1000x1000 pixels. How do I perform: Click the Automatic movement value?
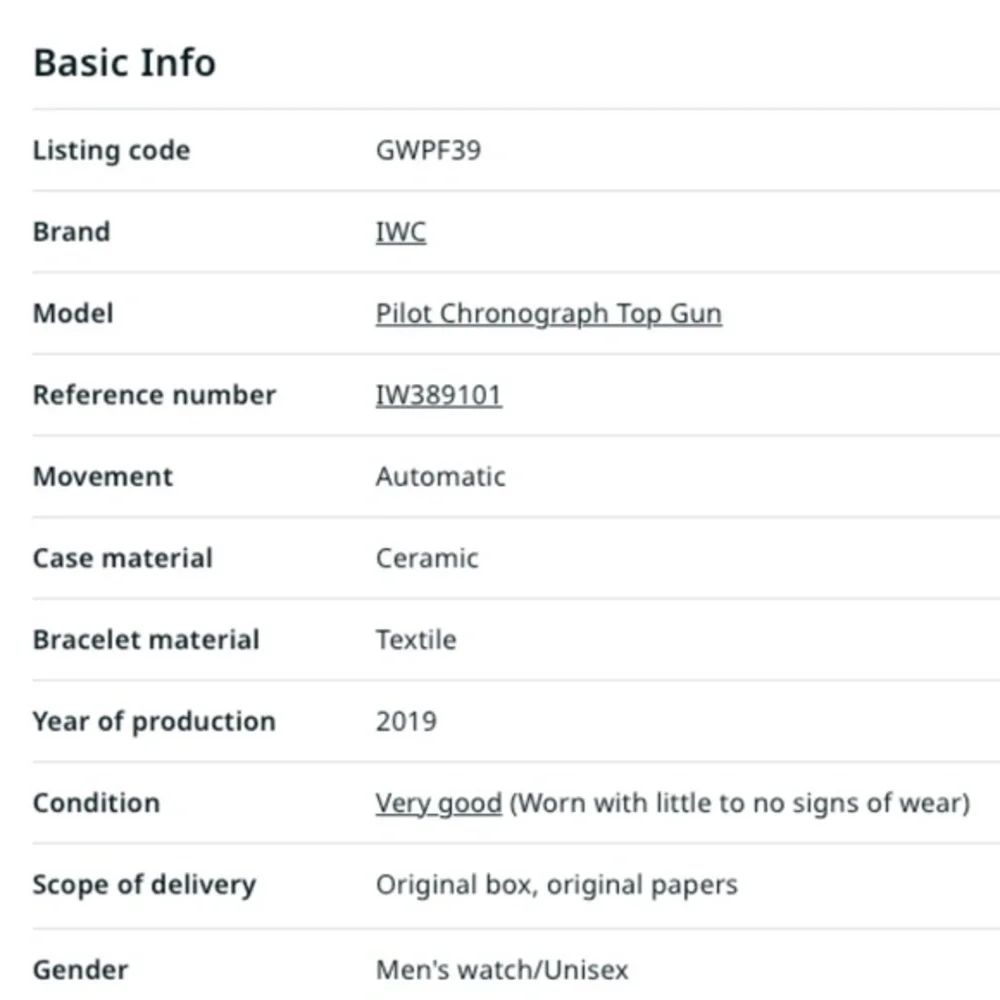(441, 477)
